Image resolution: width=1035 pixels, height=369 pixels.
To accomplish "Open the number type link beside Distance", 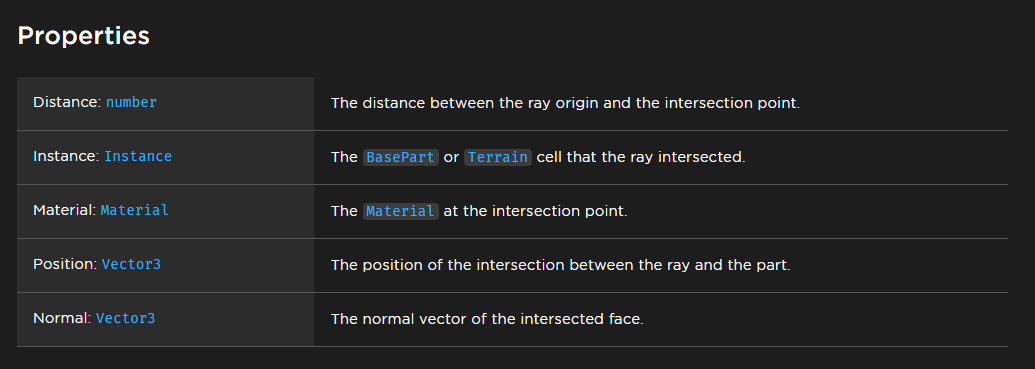I will pos(131,103).
